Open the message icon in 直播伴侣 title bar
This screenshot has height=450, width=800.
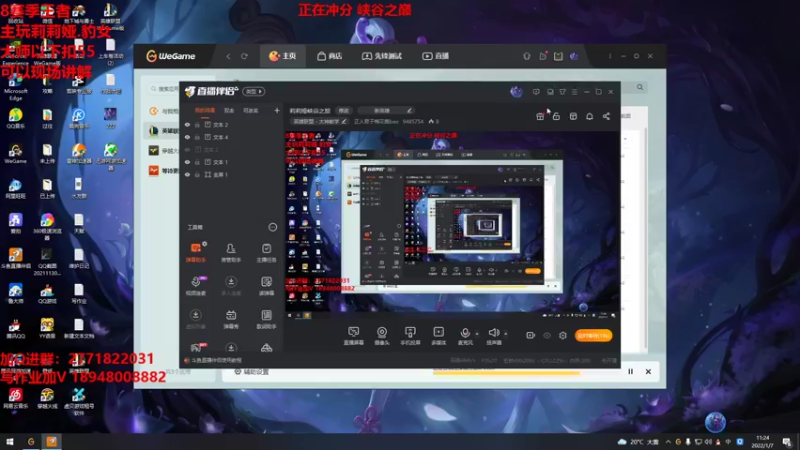(x=536, y=92)
